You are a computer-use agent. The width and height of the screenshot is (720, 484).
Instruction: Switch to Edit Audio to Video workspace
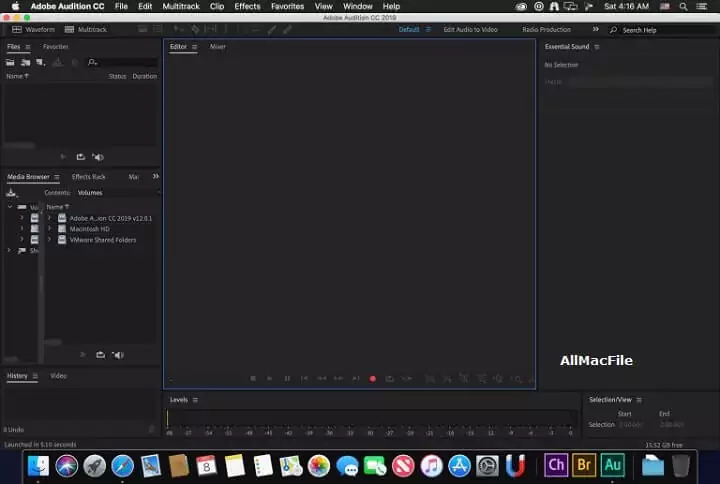(x=470, y=29)
